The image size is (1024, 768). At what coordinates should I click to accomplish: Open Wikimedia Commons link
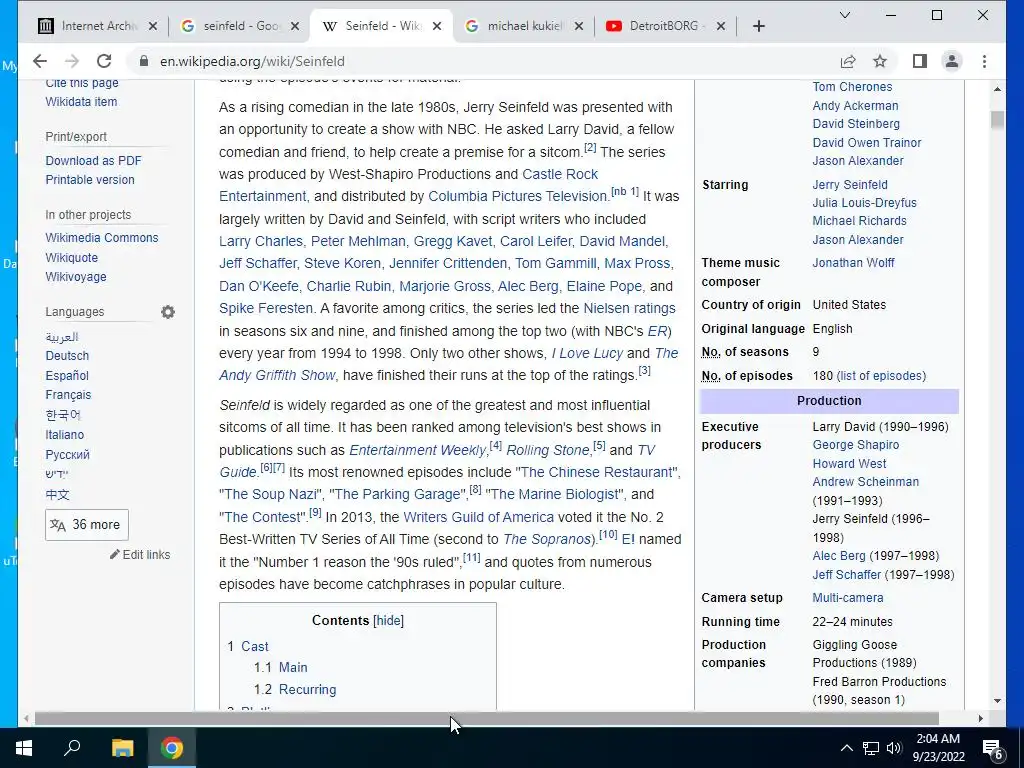pos(102,238)
